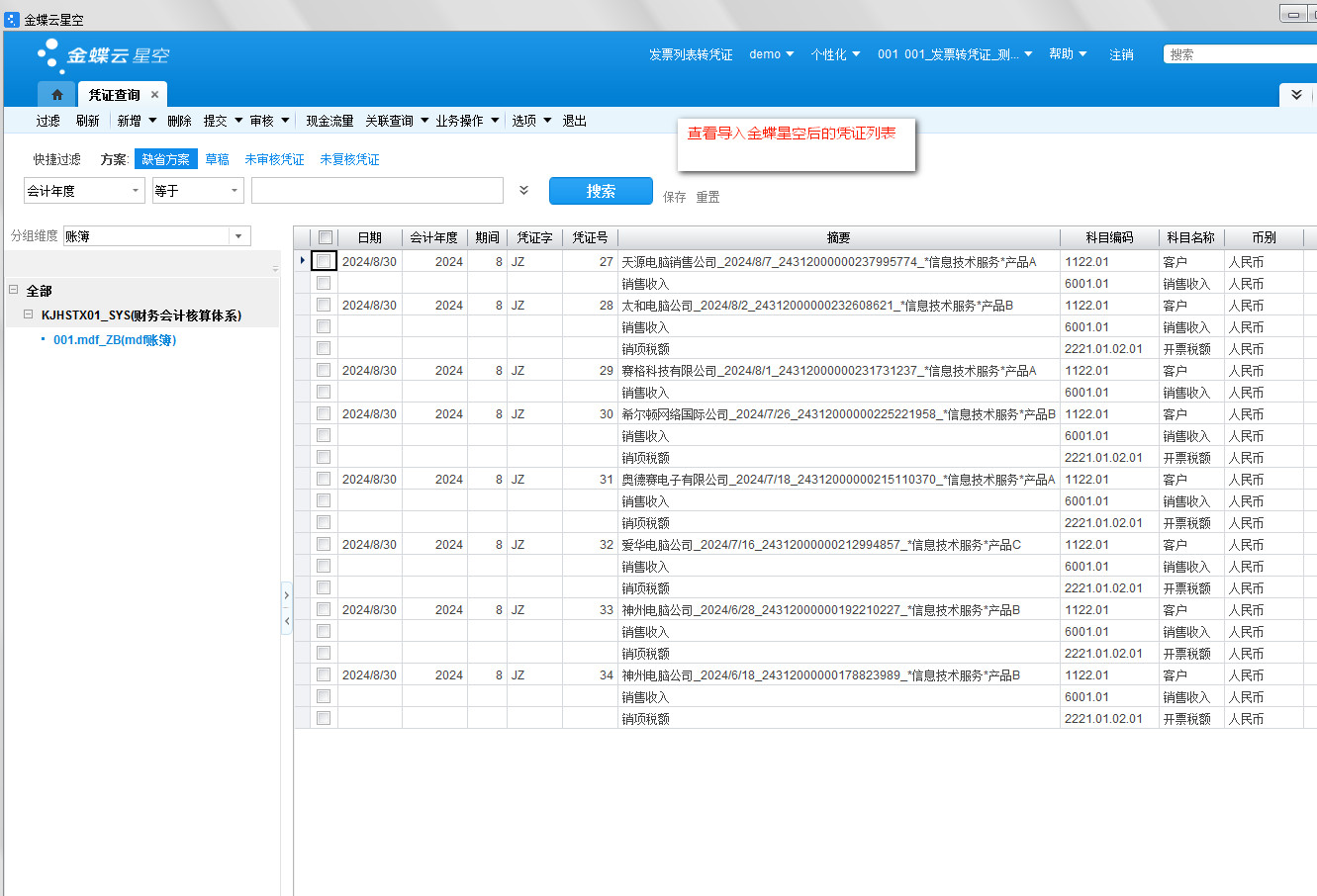Collapse the top panel double-chevron button

pos(1296,94)
